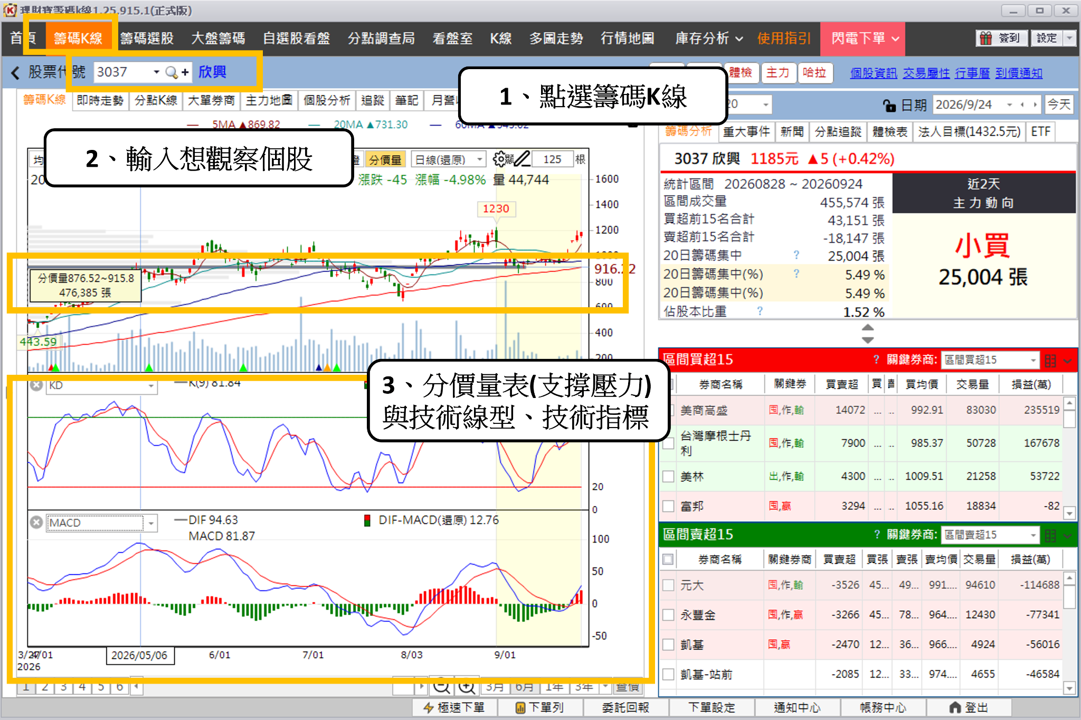Go to previous date with left arrow
This screenshot has width=1081, height=720.
pyautogui.click(x=1022, y=105)
